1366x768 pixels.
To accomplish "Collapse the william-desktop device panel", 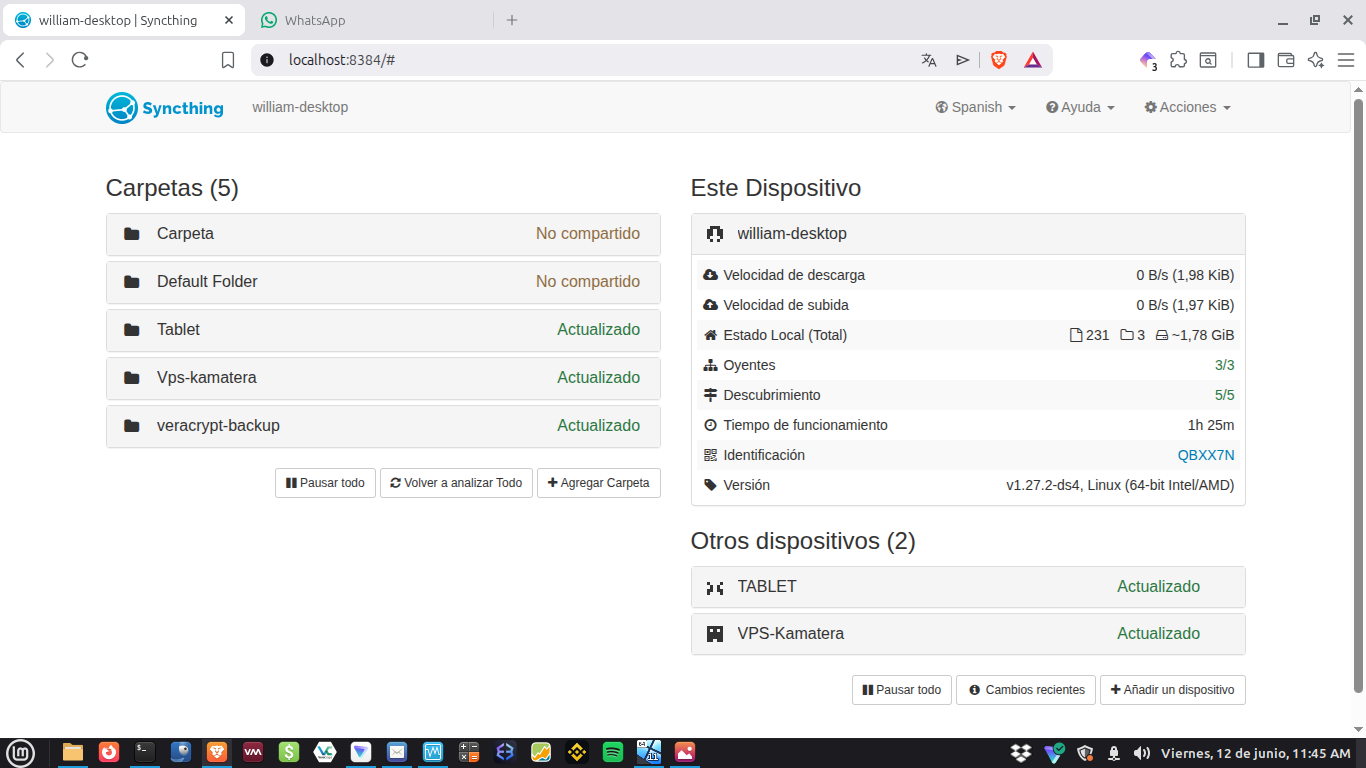I will 968,234.
